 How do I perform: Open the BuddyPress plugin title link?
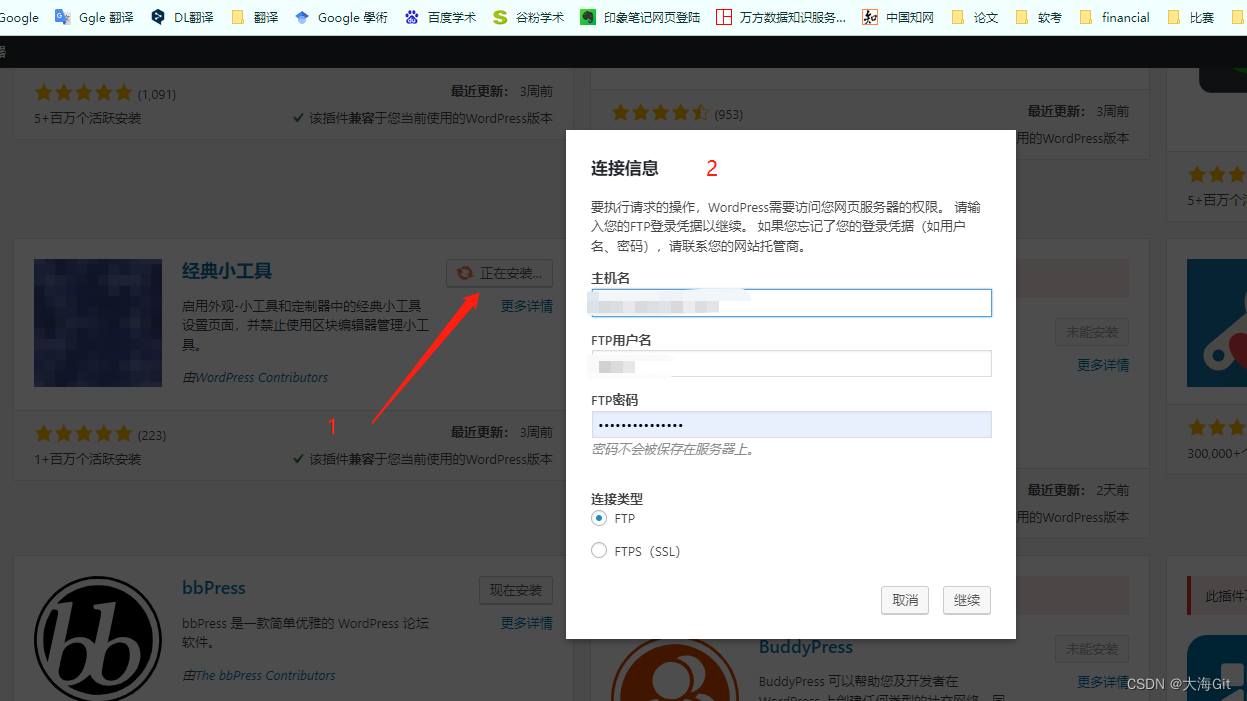tap(806, 647)
